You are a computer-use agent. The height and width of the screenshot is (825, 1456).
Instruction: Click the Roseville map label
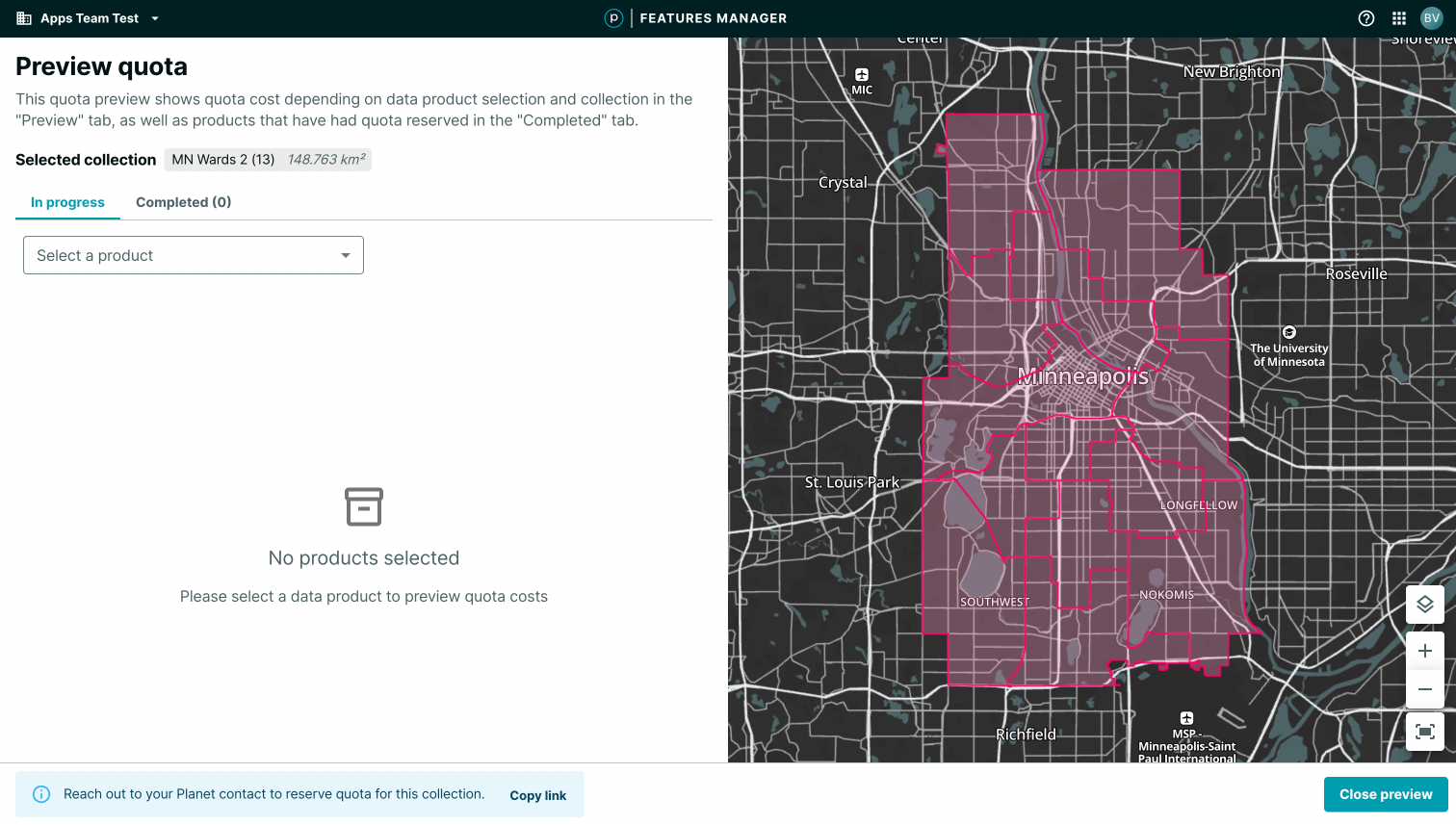(x=1357, y=274)
